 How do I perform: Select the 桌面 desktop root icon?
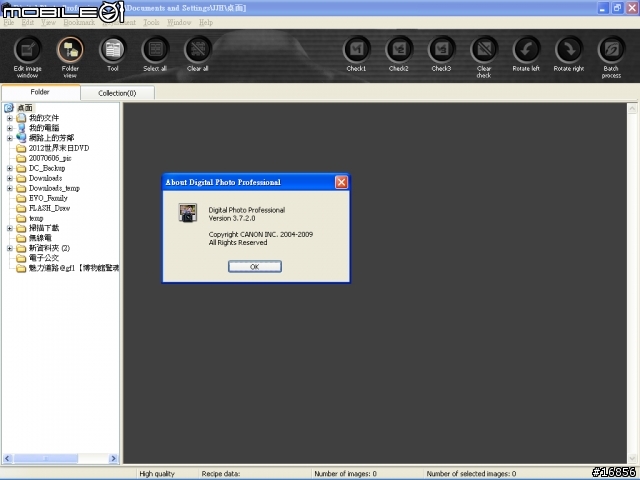(9, 108)
